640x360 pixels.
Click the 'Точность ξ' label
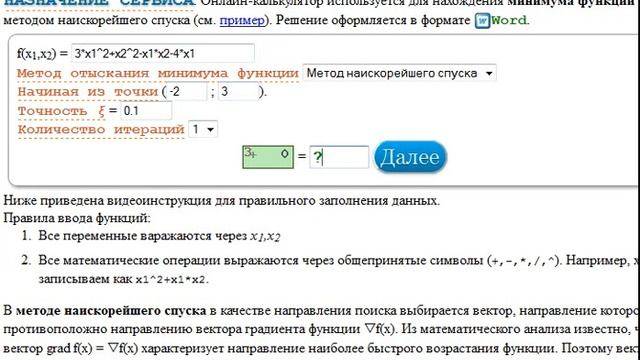[x=61, y=111]
